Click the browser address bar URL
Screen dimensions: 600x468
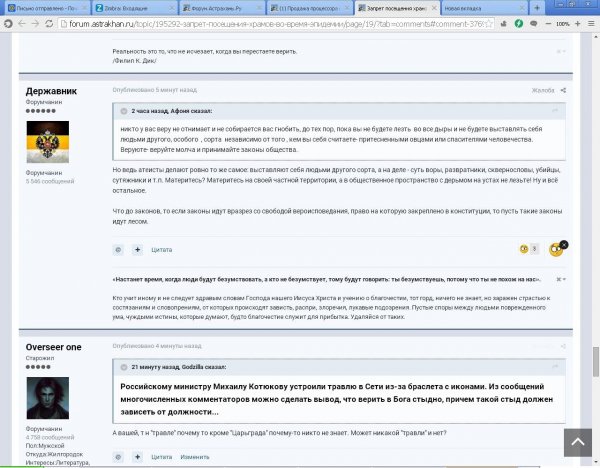coord(250,22)
